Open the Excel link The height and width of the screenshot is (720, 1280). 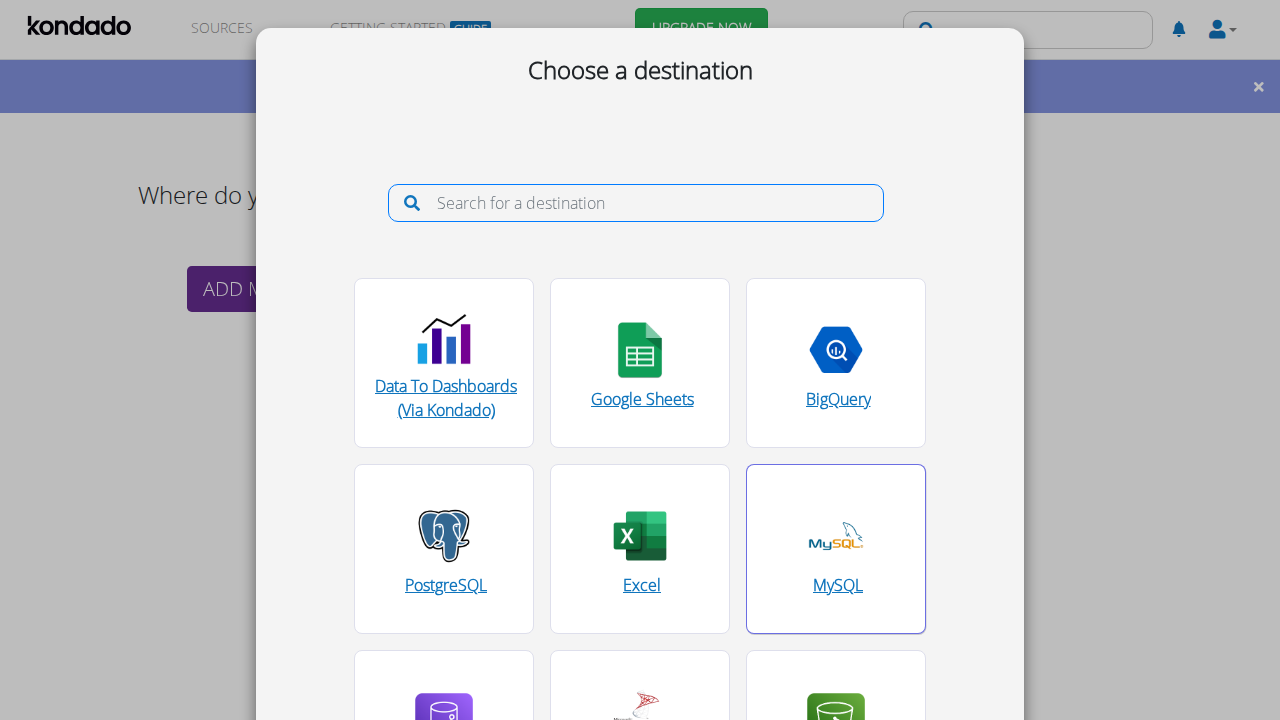pyautogui.click(x=642, y=585)
